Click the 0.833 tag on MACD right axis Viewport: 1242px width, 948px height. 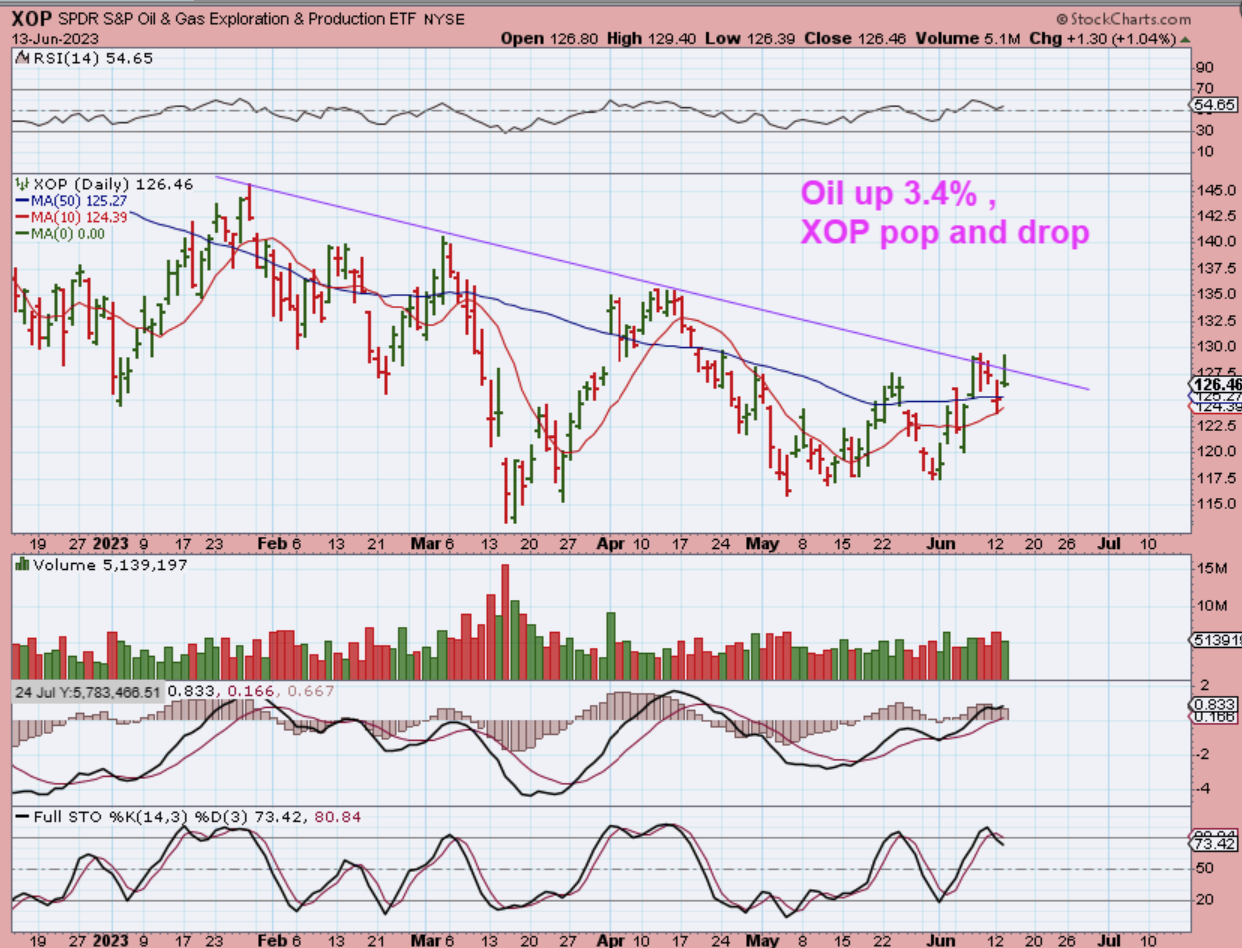[1213, 704]
